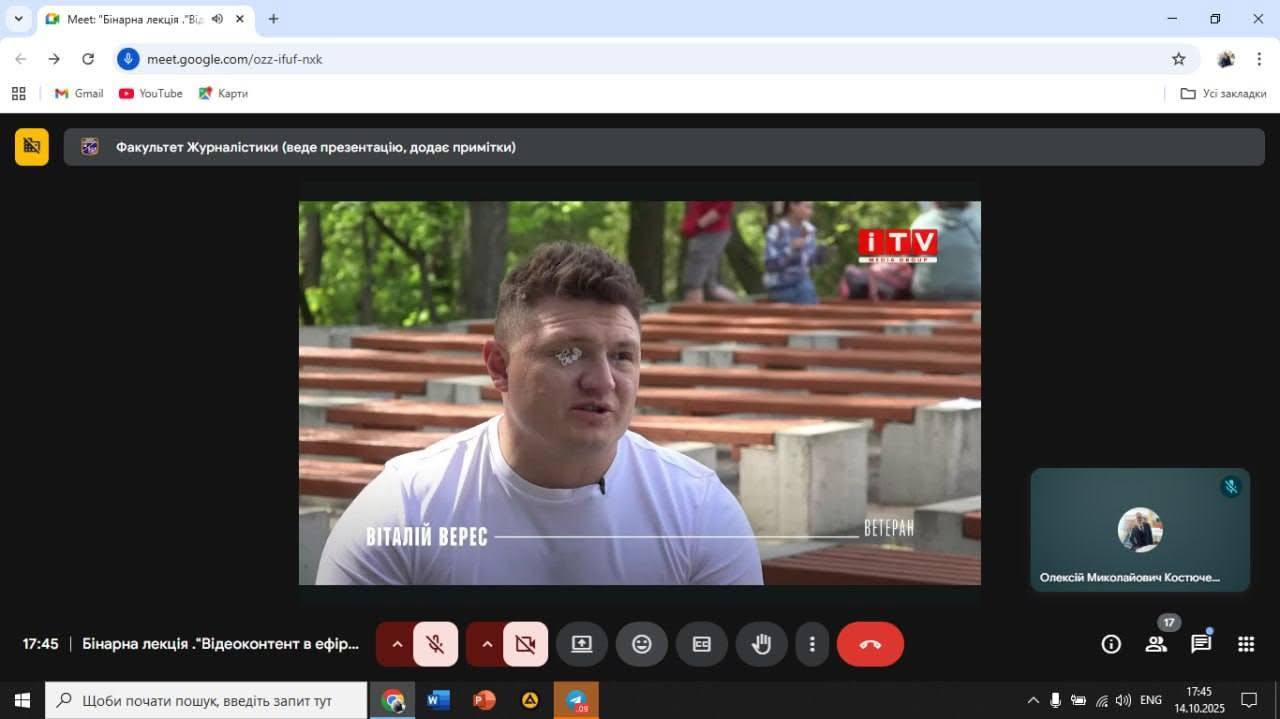This screenshot has width=1280, height=719.
Task: Open the activities grid icon
Action: [1246, 644]
